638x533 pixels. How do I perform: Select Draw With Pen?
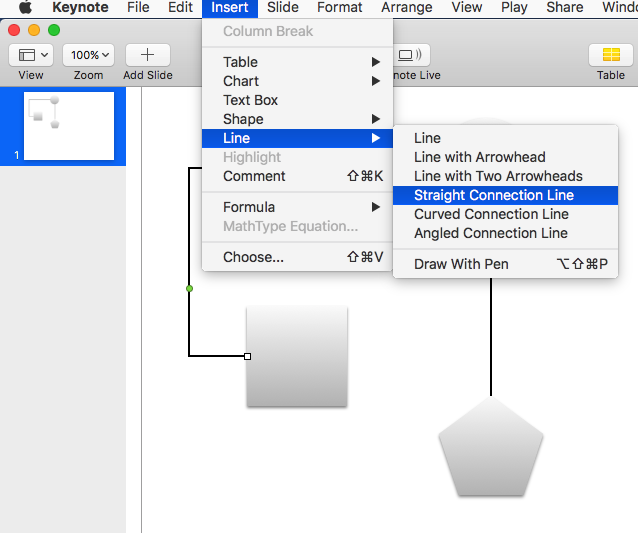click(505, 264)
